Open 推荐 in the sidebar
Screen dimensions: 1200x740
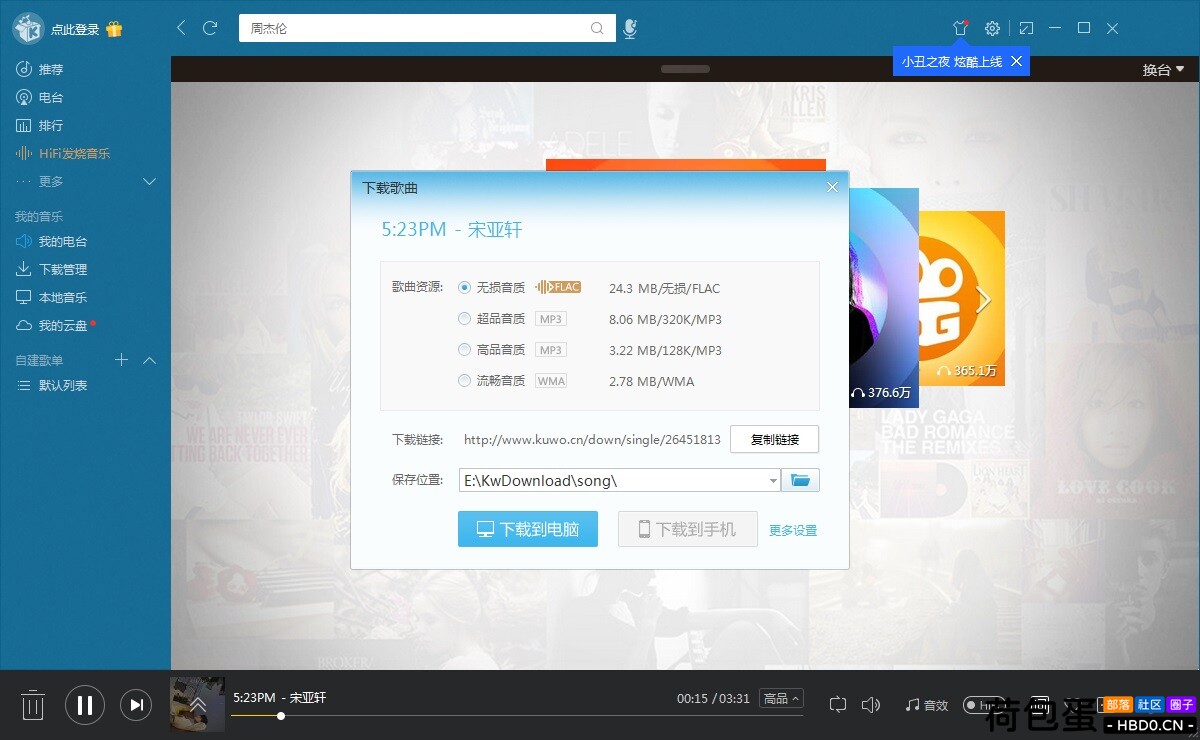click(51, 69)
